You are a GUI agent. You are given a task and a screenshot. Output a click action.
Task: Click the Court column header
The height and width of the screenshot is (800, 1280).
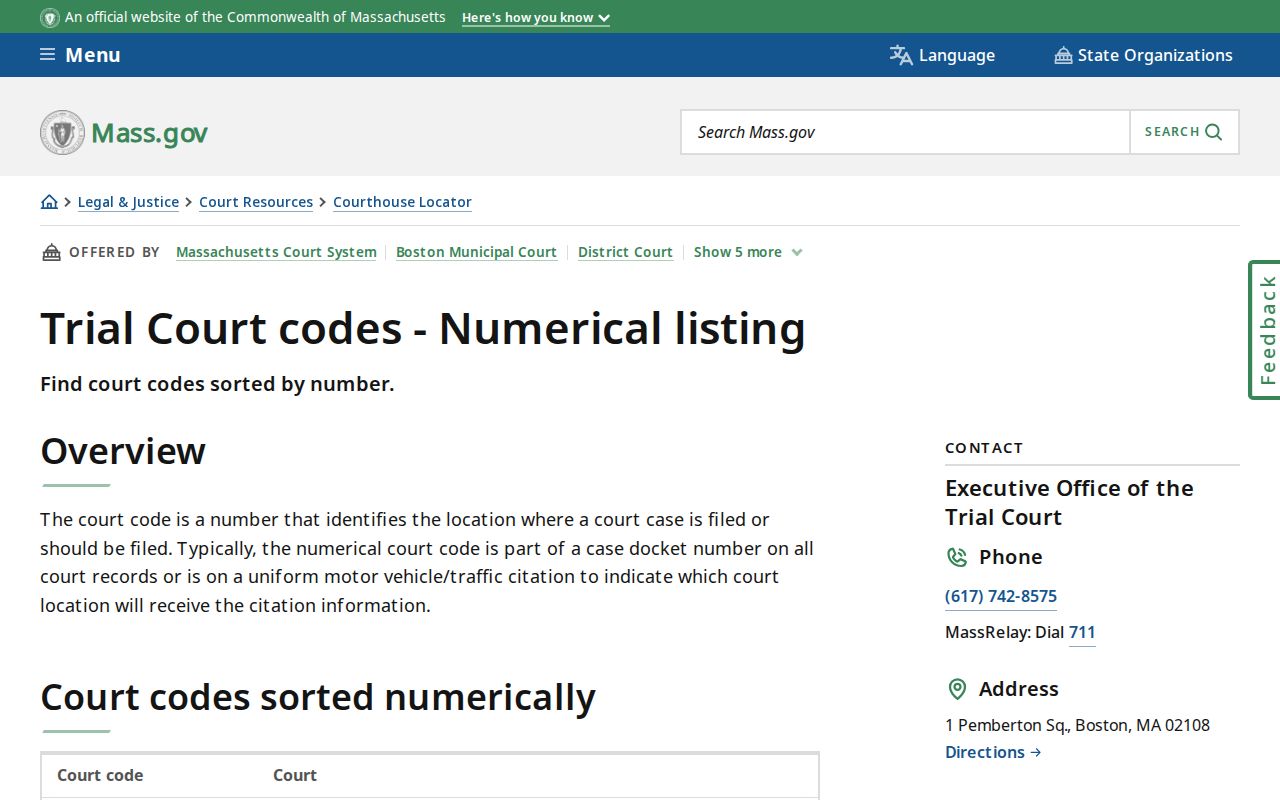pyautogui.click(x=295, y=775)
